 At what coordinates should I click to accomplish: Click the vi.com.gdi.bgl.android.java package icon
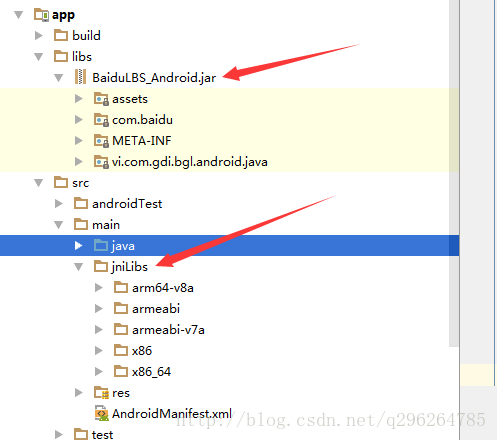click(101, 162)
